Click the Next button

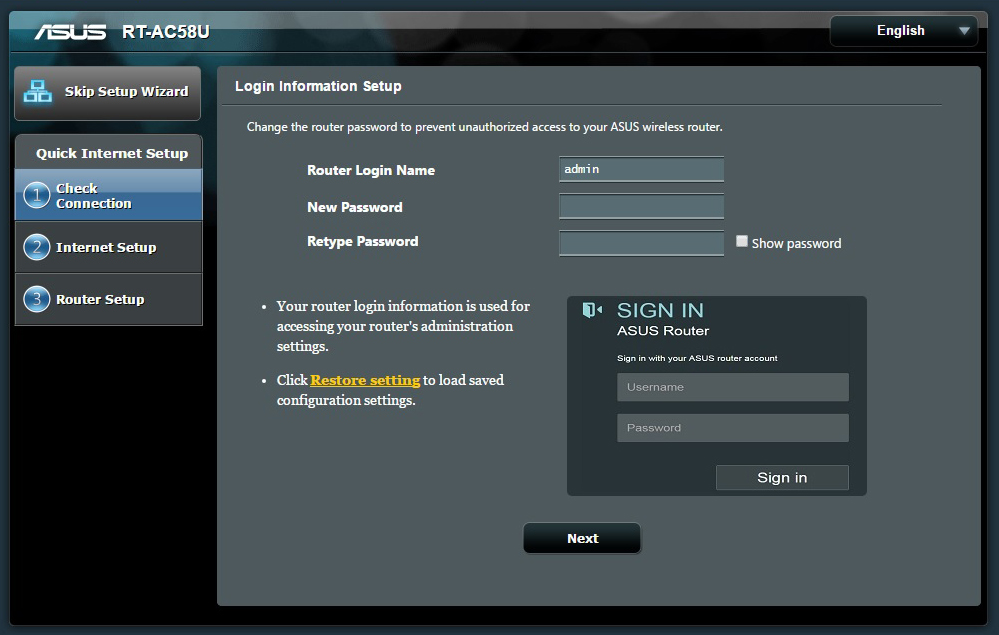point(582,538)
